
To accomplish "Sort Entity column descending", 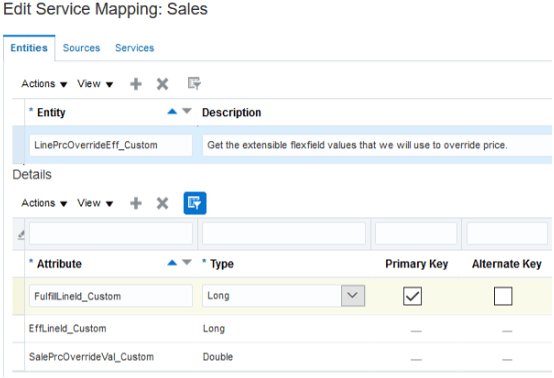I will coord(187,111).
